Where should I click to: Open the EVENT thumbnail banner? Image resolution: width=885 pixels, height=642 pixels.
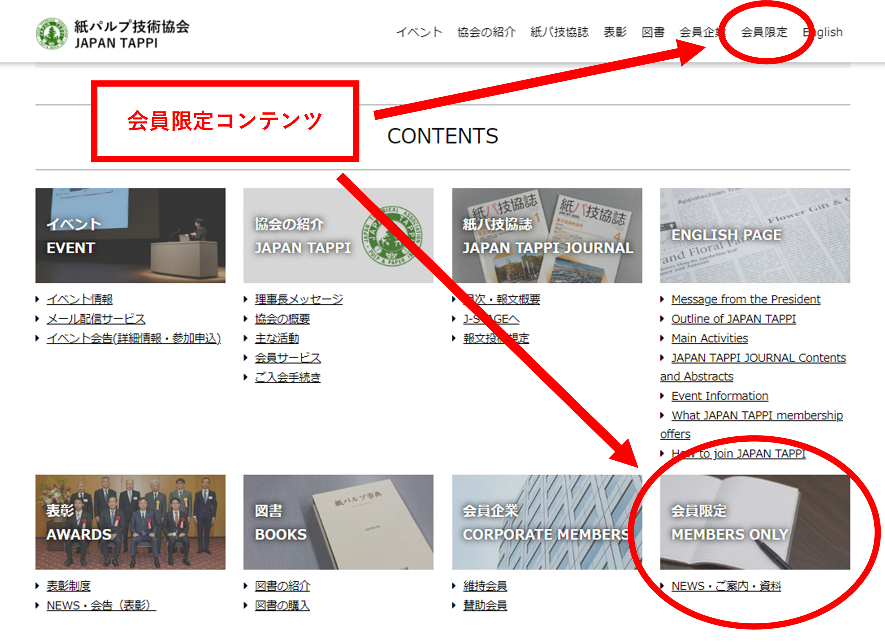[130, 235]
